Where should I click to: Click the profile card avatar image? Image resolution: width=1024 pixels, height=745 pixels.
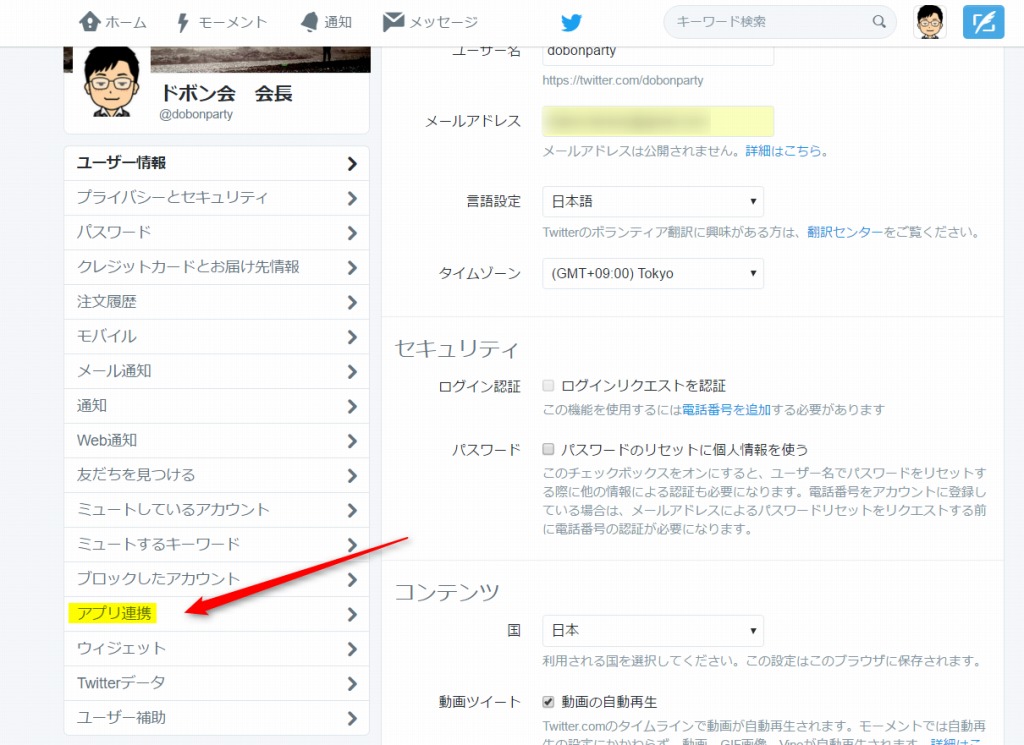[x=112, y=82]
